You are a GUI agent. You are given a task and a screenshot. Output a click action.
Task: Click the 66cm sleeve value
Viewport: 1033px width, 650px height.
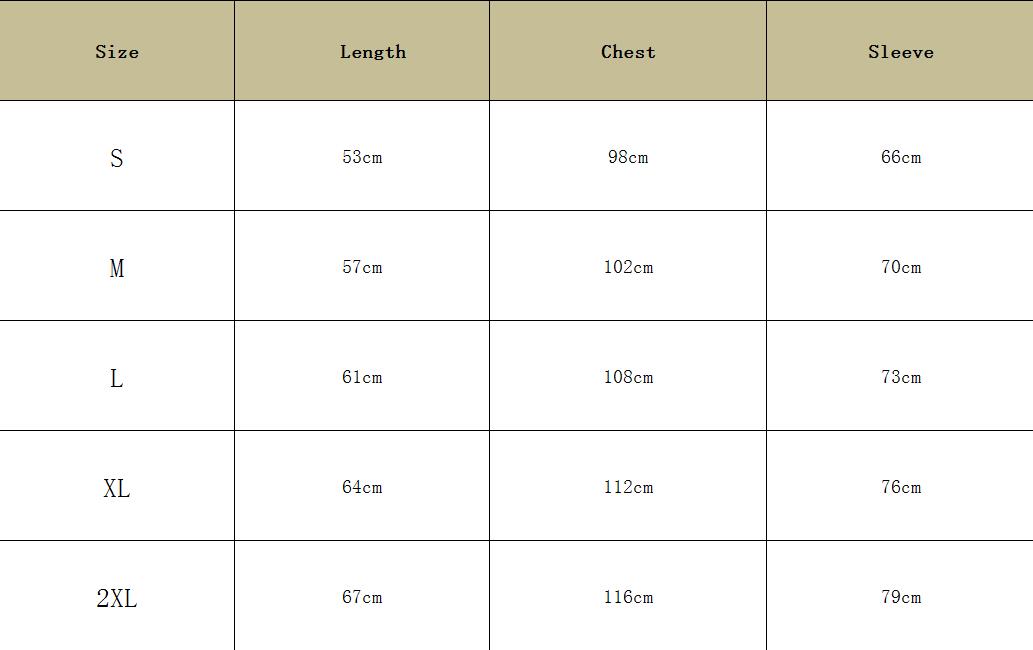click(900, 157)
